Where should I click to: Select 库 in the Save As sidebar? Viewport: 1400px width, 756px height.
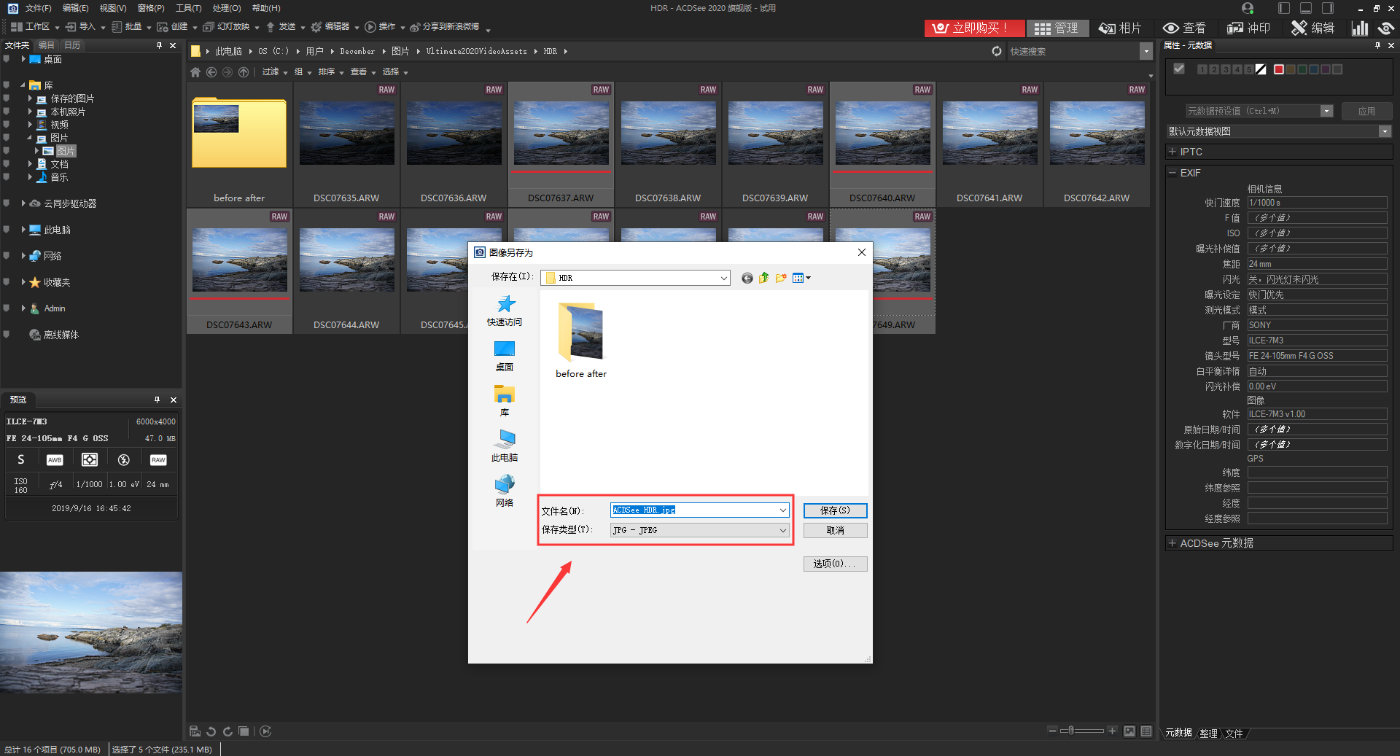pos(505,401)
